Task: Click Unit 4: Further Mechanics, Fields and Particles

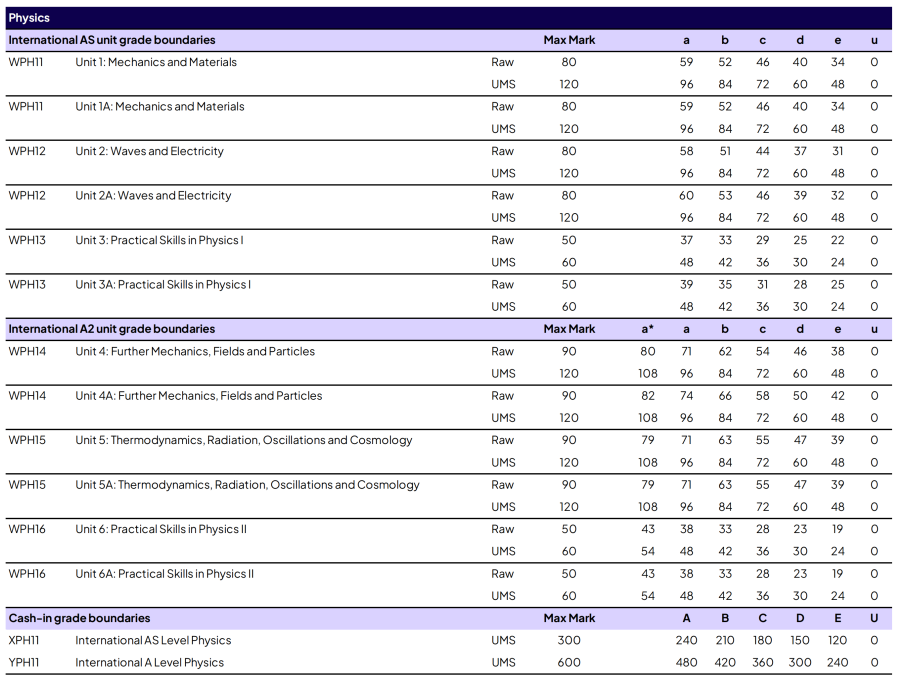Action: point(195,352)
